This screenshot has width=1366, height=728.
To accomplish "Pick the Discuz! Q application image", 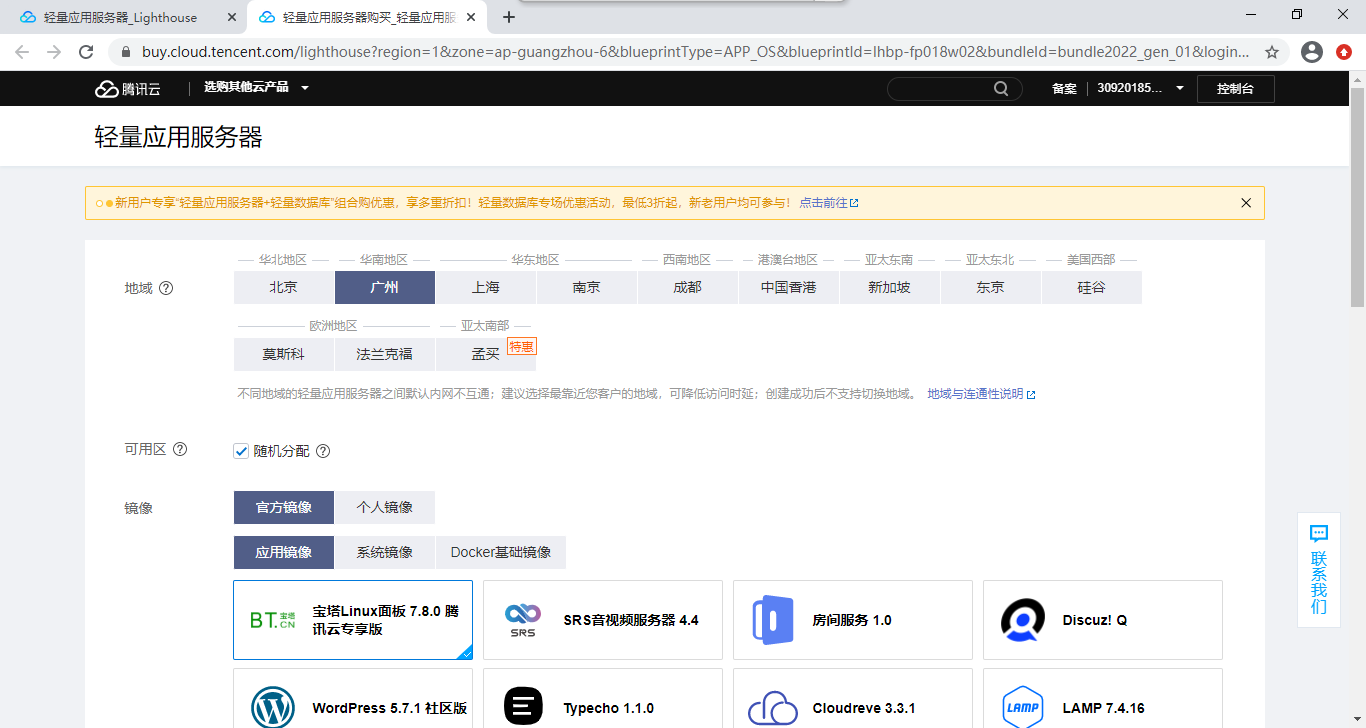I will [x=1102, y=620].
